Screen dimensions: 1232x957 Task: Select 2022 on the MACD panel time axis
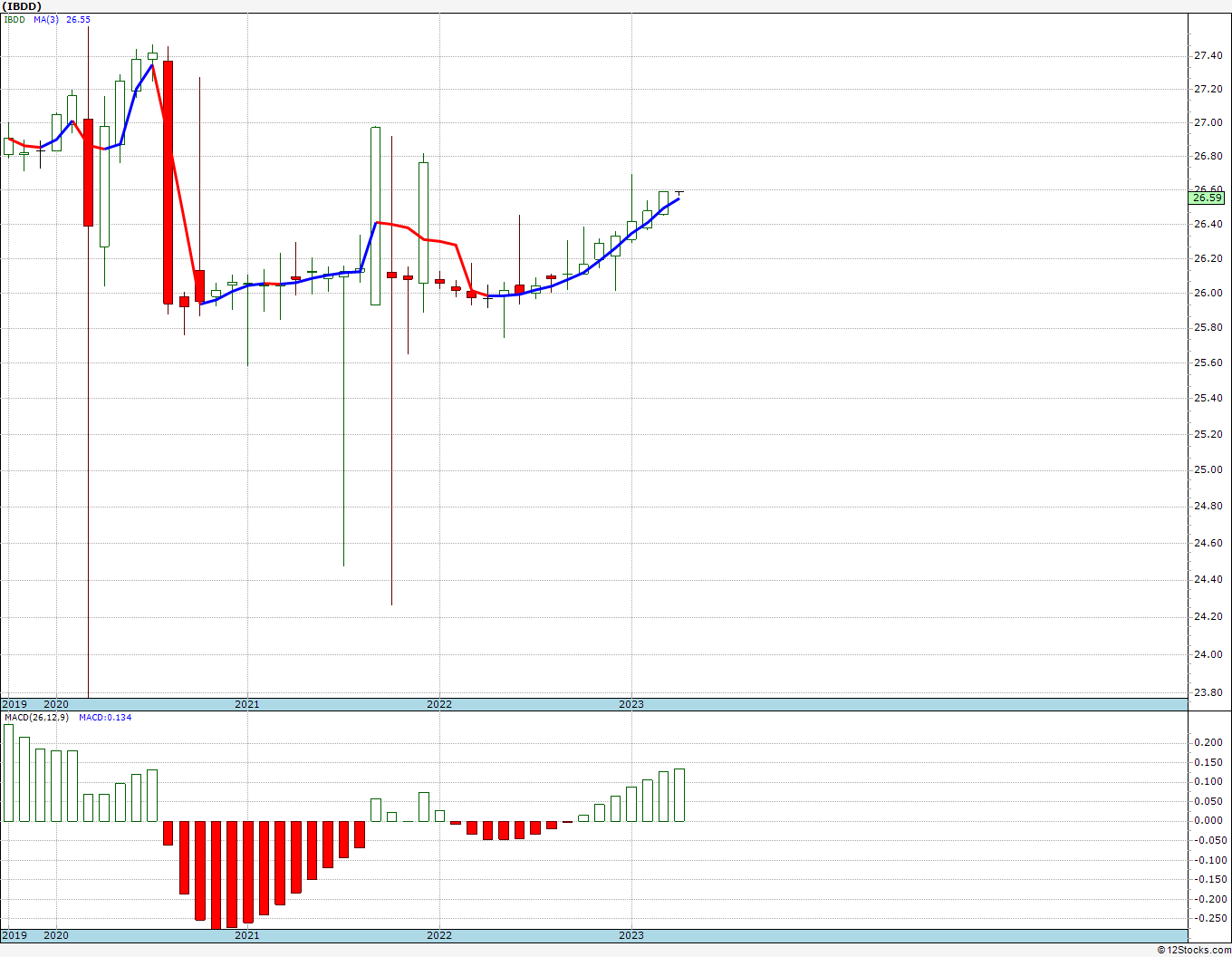click(x=439, y=935)
